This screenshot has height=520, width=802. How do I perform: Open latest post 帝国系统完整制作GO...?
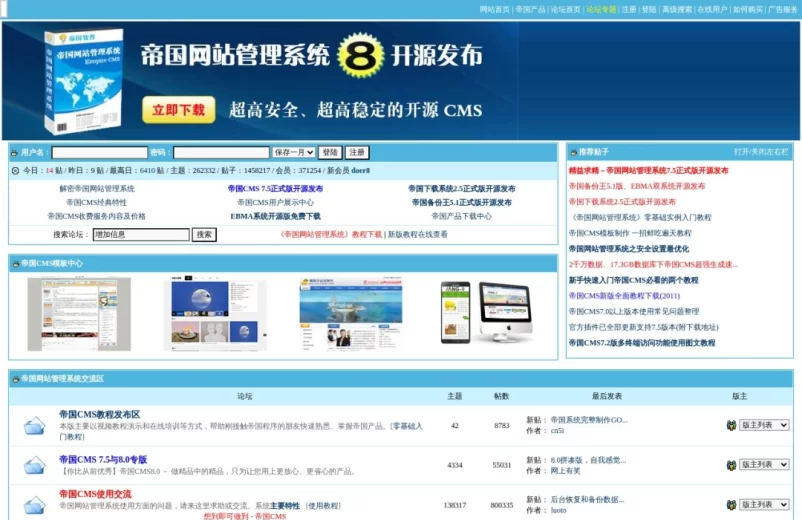pyautogui.click(x=589, y=420)
